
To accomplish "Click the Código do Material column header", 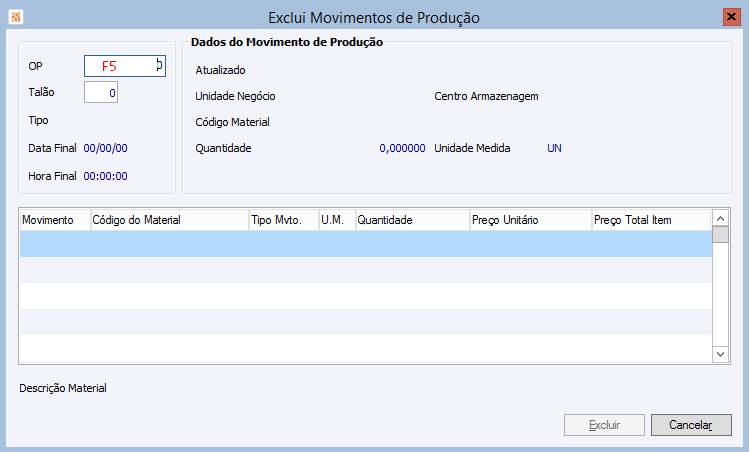I will point(168,219).
